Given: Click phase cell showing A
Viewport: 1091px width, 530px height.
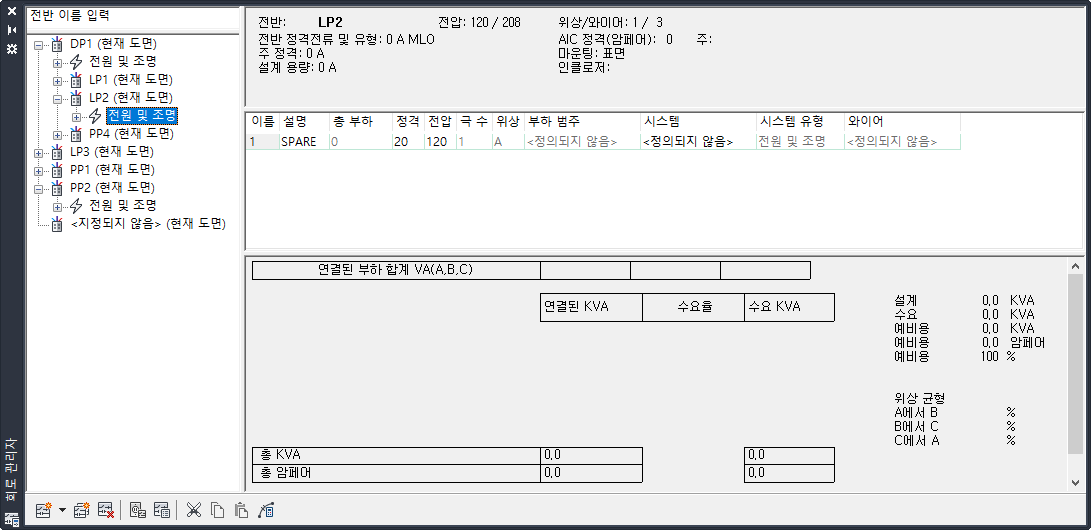Looking at the screenshot, I should 508,141.
